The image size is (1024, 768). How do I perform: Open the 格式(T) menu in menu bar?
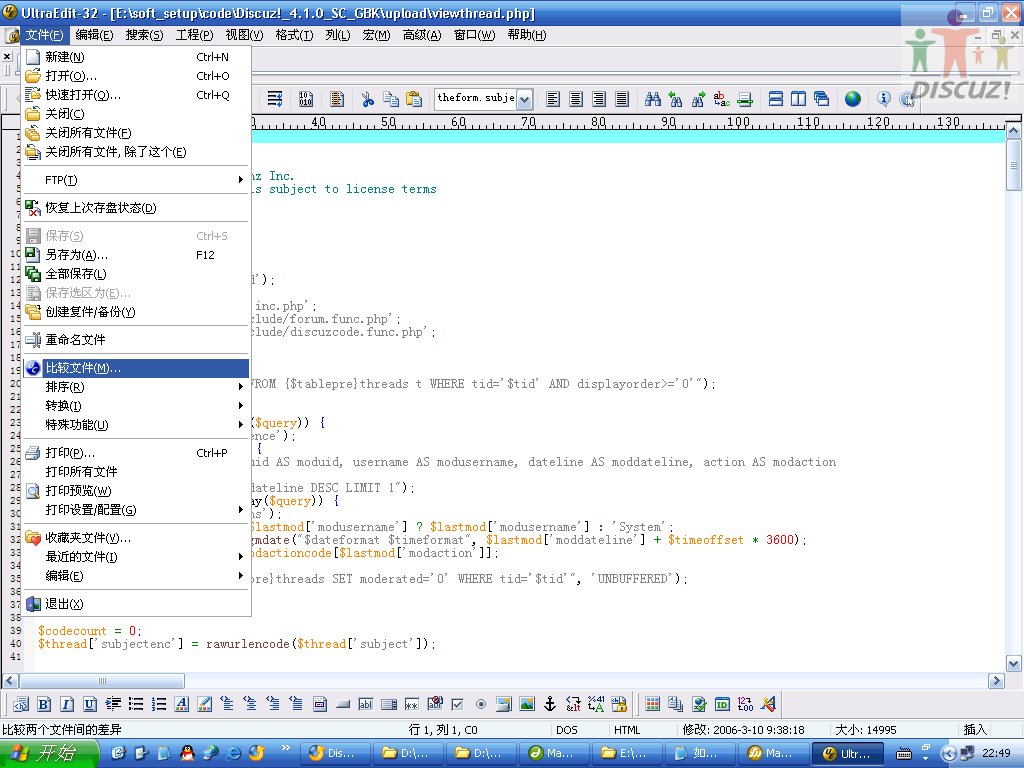click(294, 35)
